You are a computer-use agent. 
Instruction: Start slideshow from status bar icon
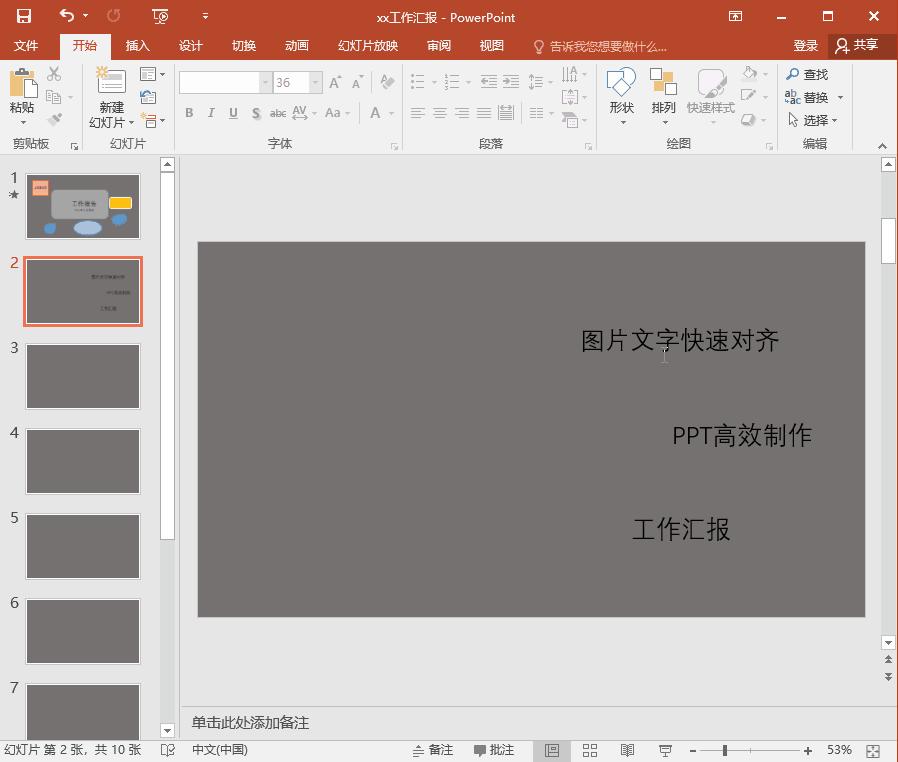point(664,749)
